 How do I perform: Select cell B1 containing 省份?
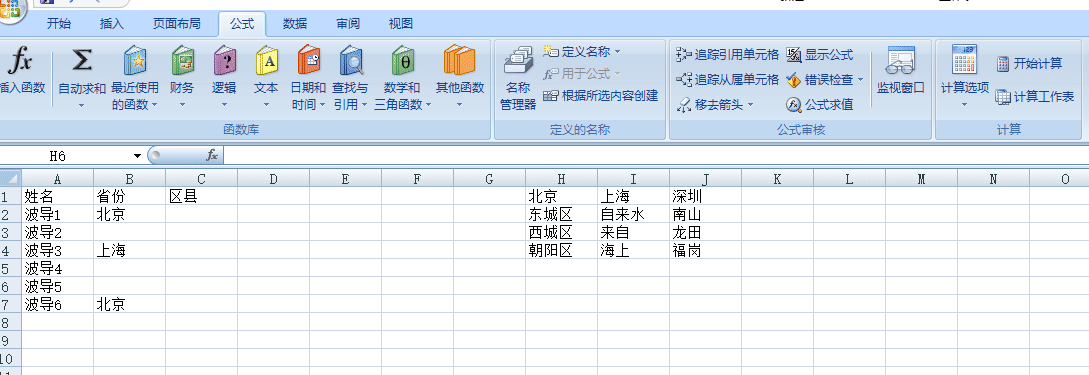(129, 197)
